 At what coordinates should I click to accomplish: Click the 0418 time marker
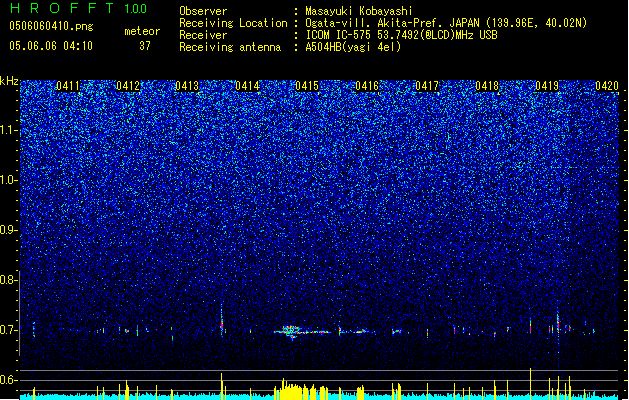coord(487,86)
